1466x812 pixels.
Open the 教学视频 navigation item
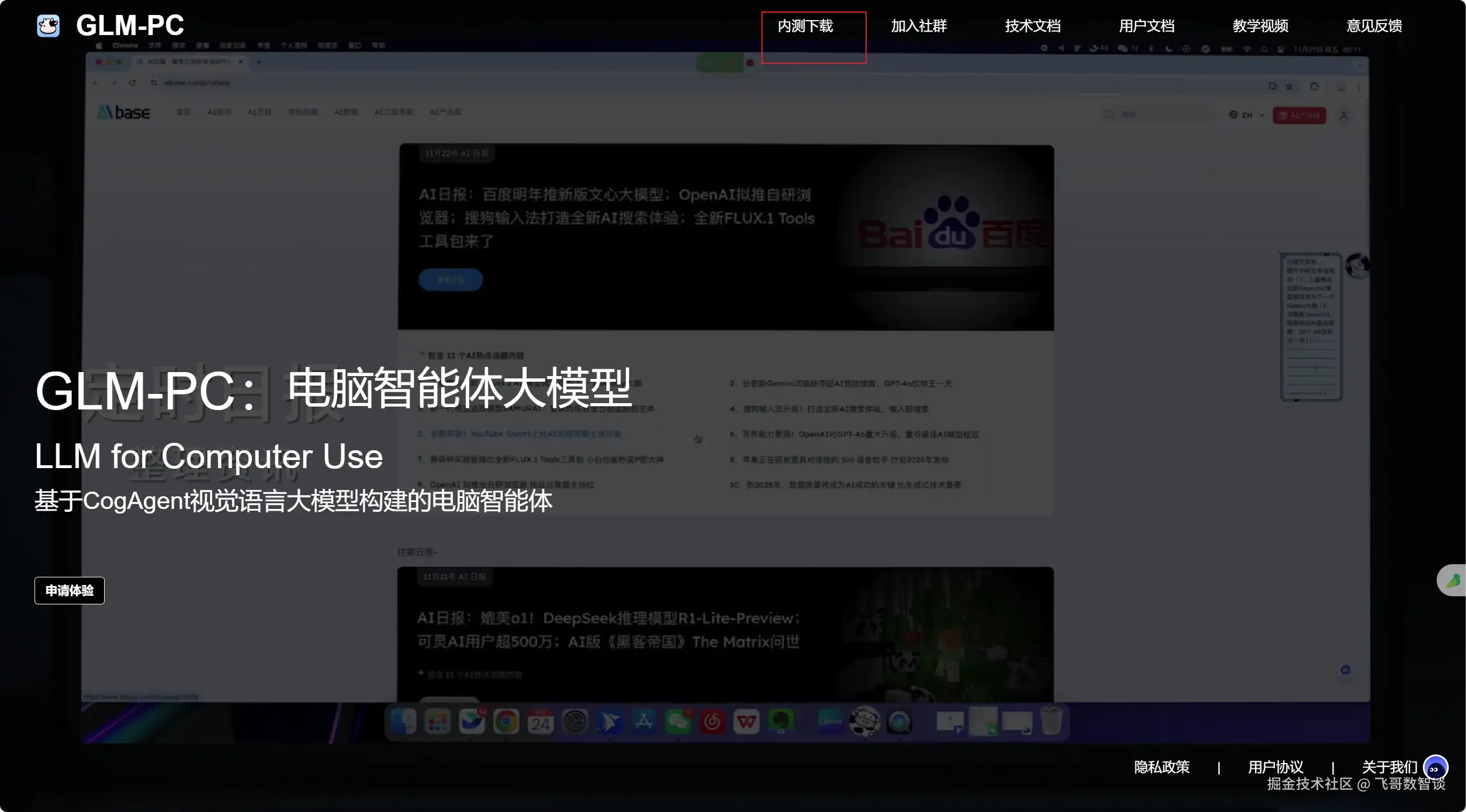(x=1261, y=26)
